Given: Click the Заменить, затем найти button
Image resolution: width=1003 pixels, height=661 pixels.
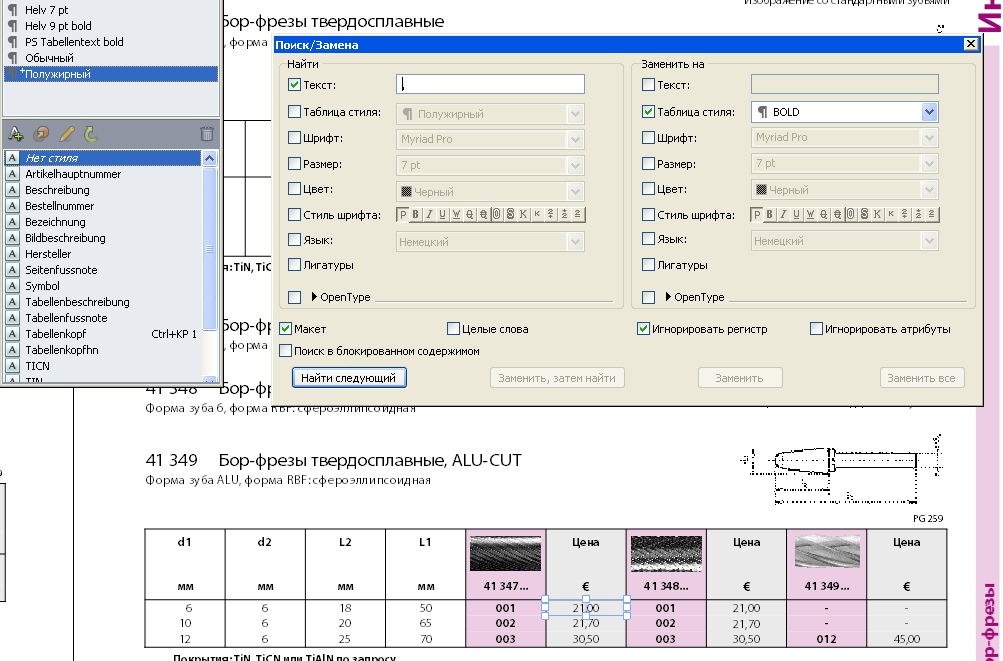Looking at the screenshot, I should click(x=557, y=378).
